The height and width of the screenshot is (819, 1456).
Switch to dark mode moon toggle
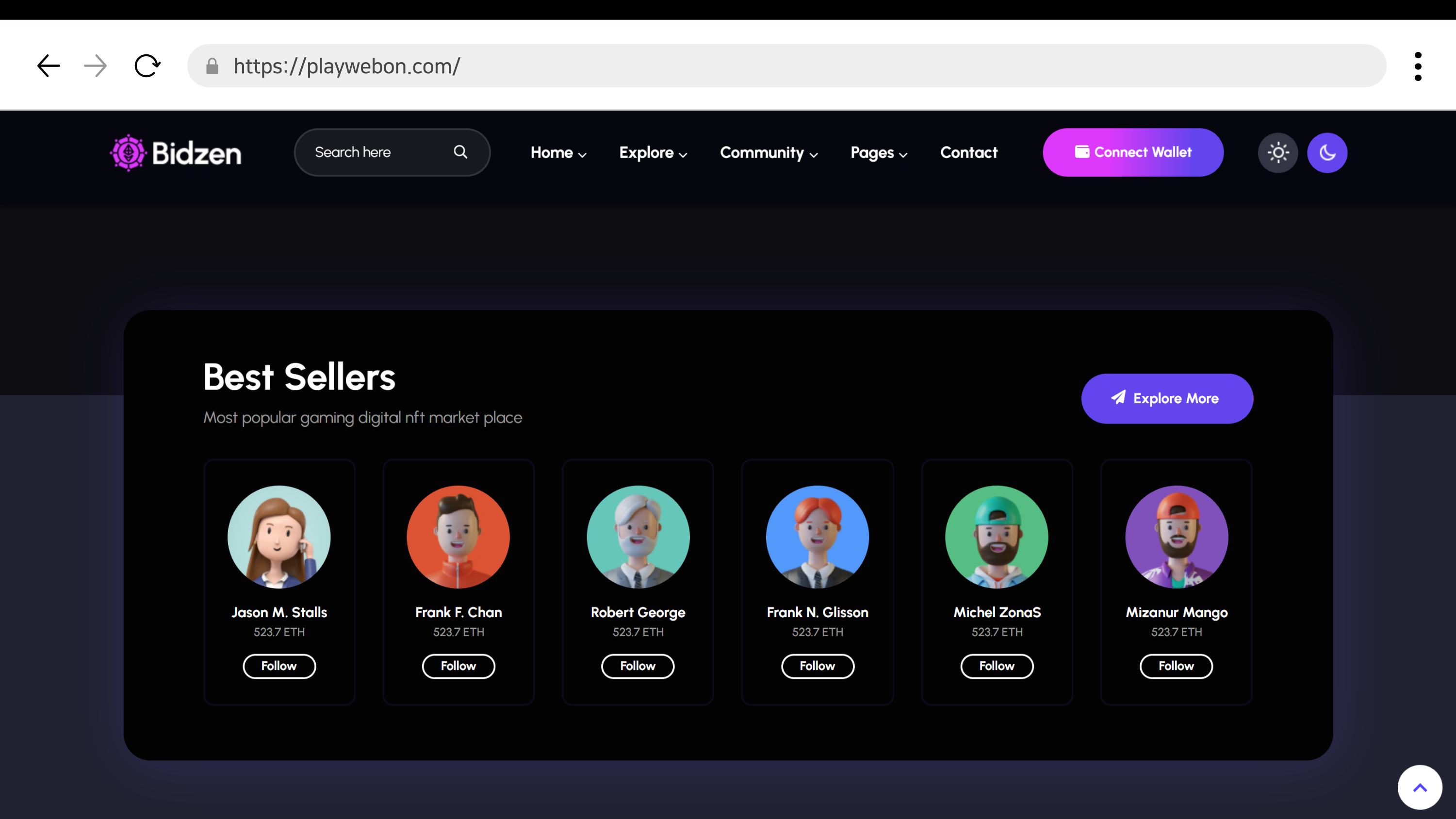tap(1326, 153)
